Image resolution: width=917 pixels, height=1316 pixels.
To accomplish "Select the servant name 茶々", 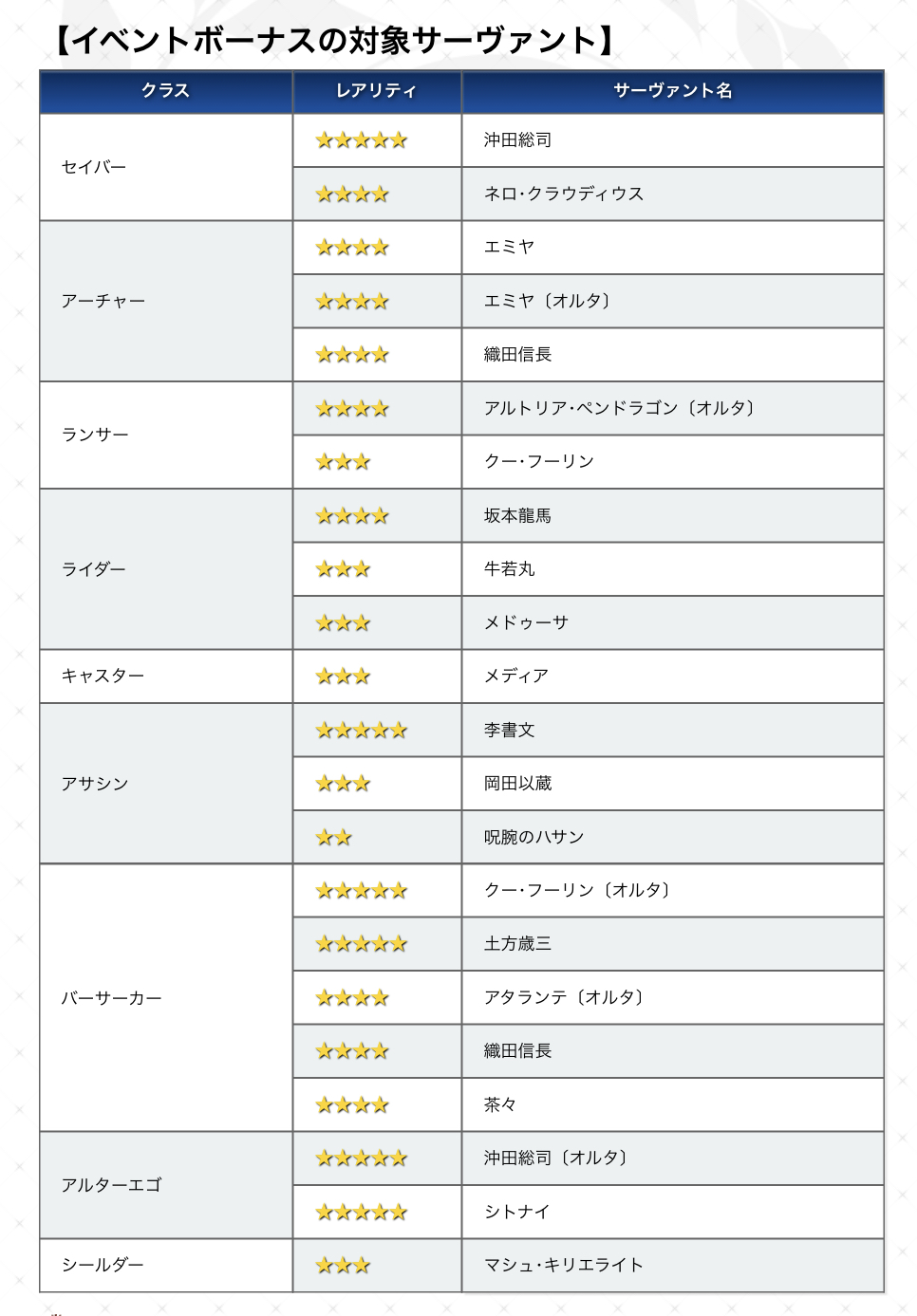I will coord(500,1104).
